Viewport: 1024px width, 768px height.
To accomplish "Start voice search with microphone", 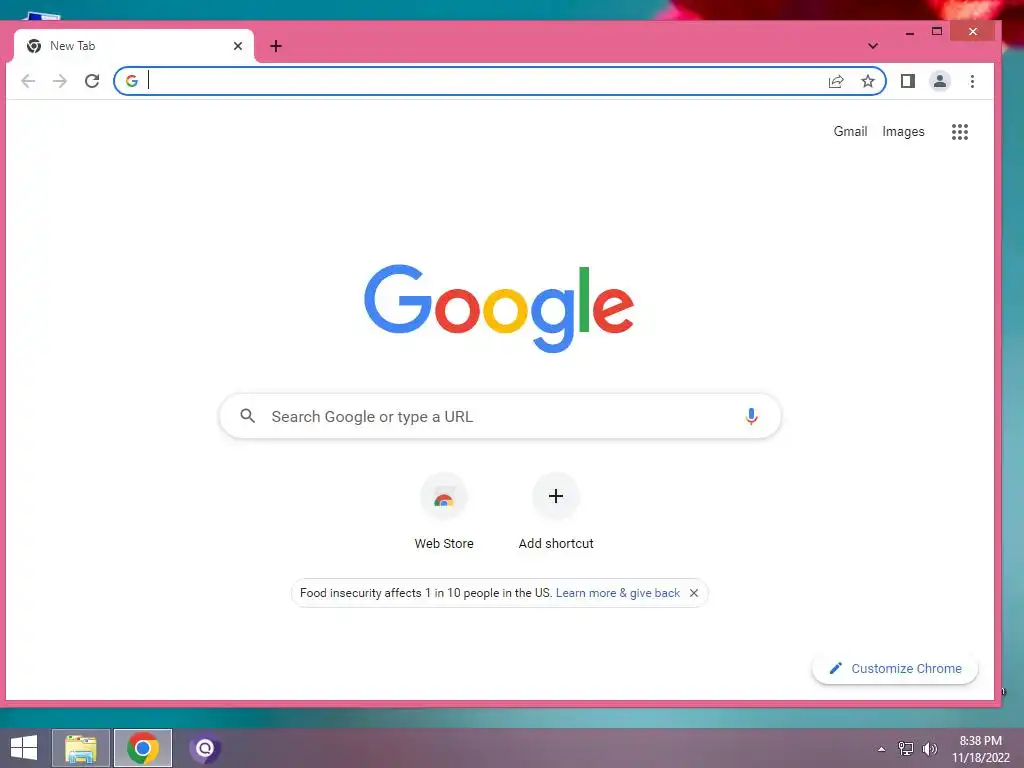I will click(x=751, y=416).
